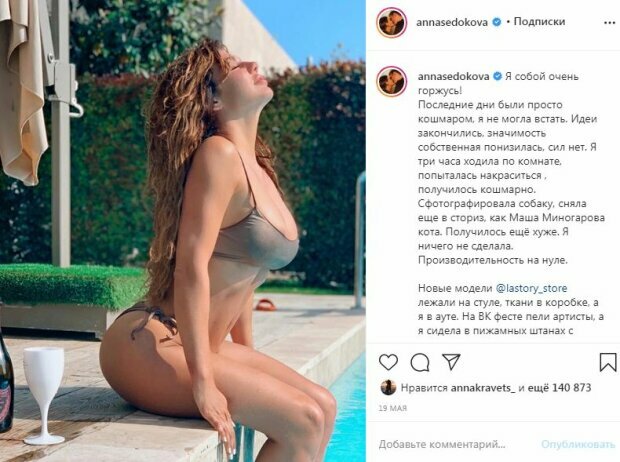Like the post with the heart icon

point(388,362)
